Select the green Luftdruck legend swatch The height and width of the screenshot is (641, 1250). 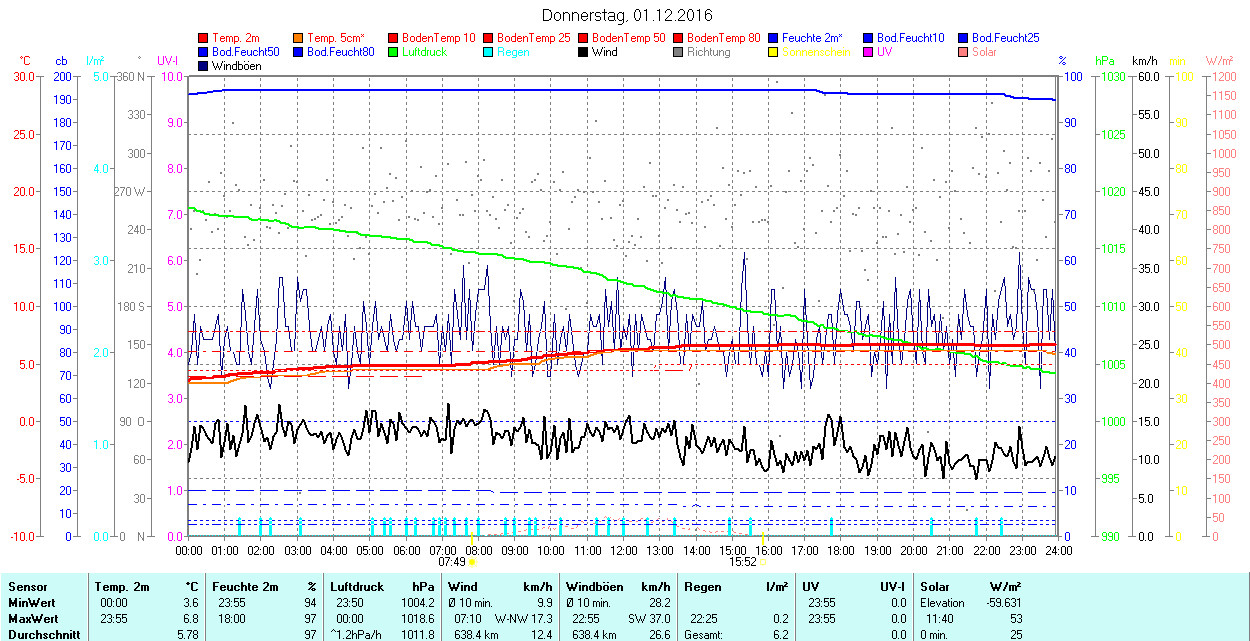(x=394, y=52)
